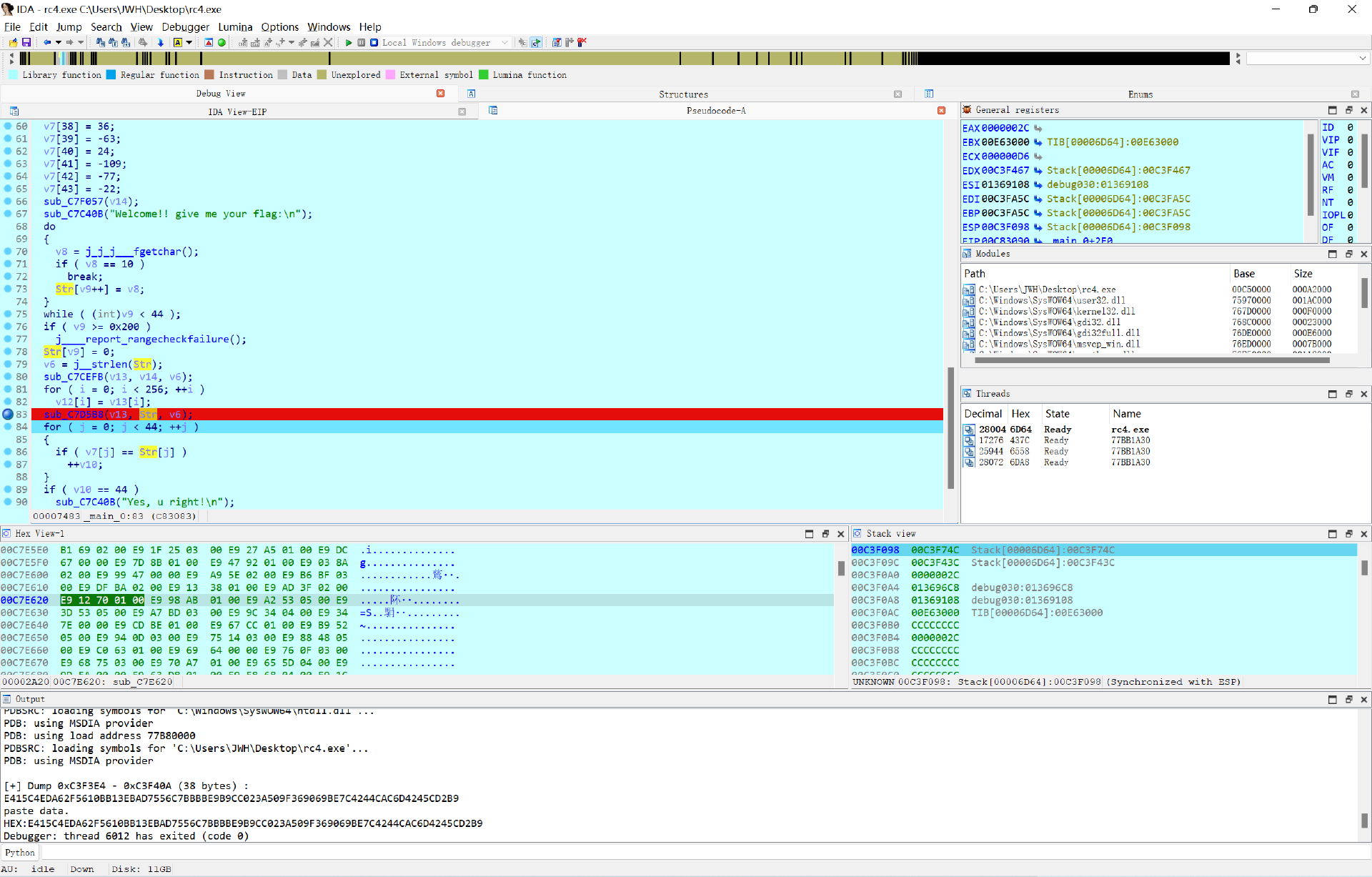Click the Open file toolbar icon
The width and height of the screenshot is (1372, 877).
[13, 43]
